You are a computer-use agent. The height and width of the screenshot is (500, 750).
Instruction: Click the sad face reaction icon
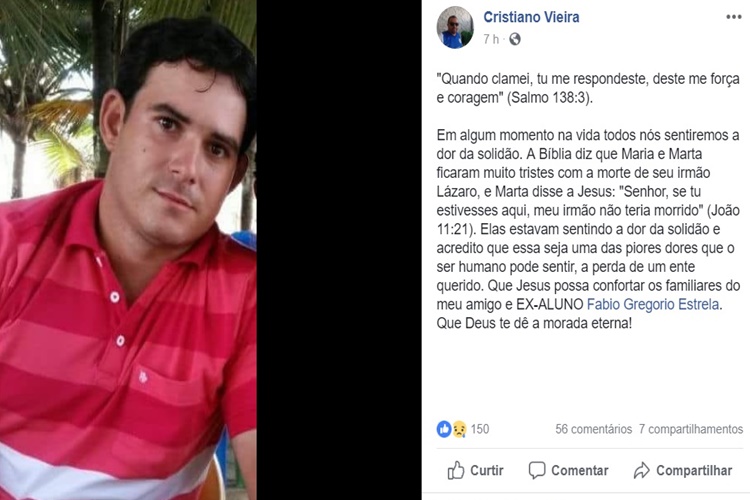pyautogui.click(x=459, y=429)
